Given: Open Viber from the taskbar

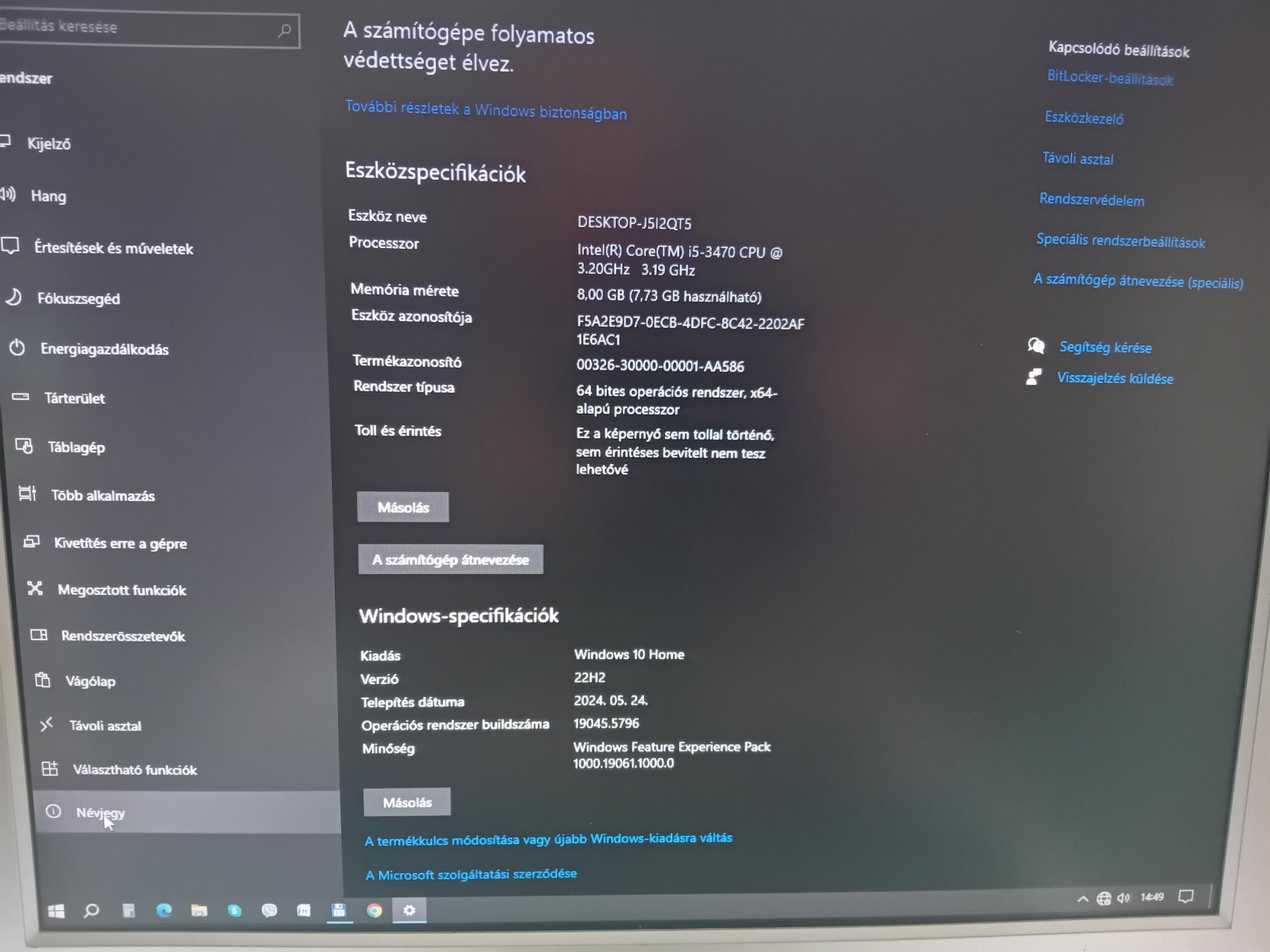Looking at the screenshot, I should click(x=269, y=910).
